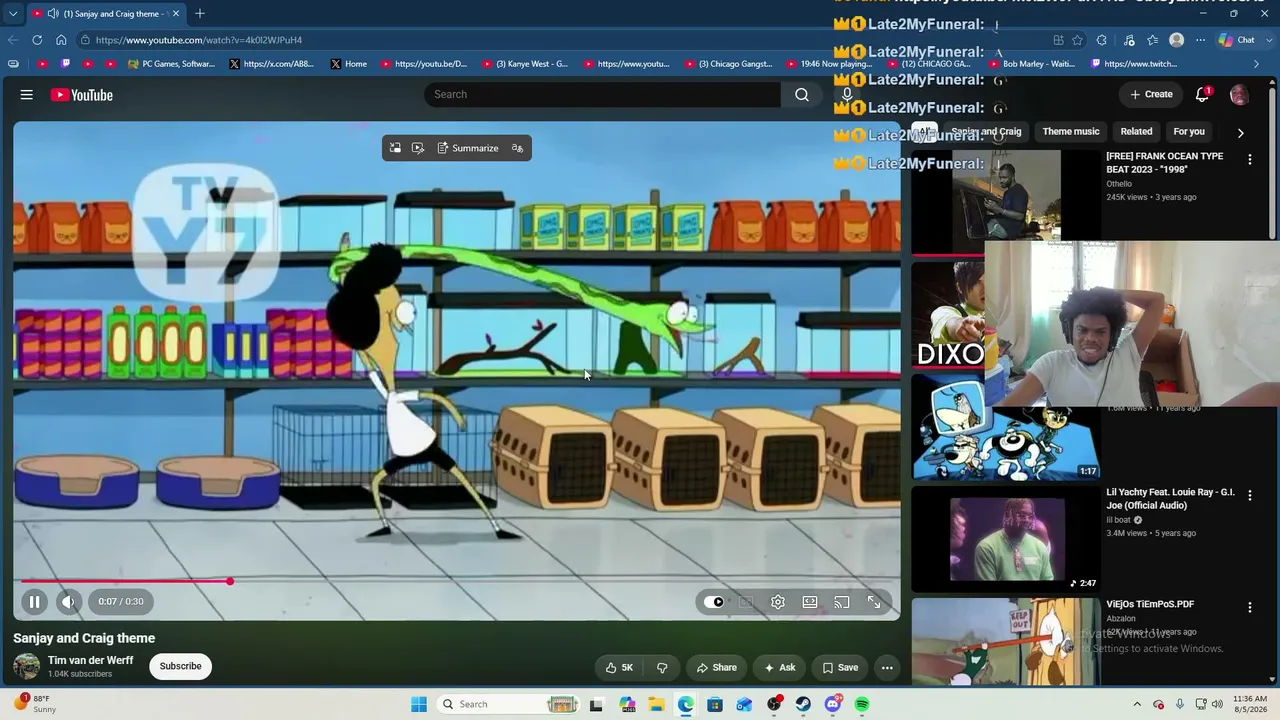Screen dimensions: 1280x720
Task: Click the Create button
Action: [1151, 94]
